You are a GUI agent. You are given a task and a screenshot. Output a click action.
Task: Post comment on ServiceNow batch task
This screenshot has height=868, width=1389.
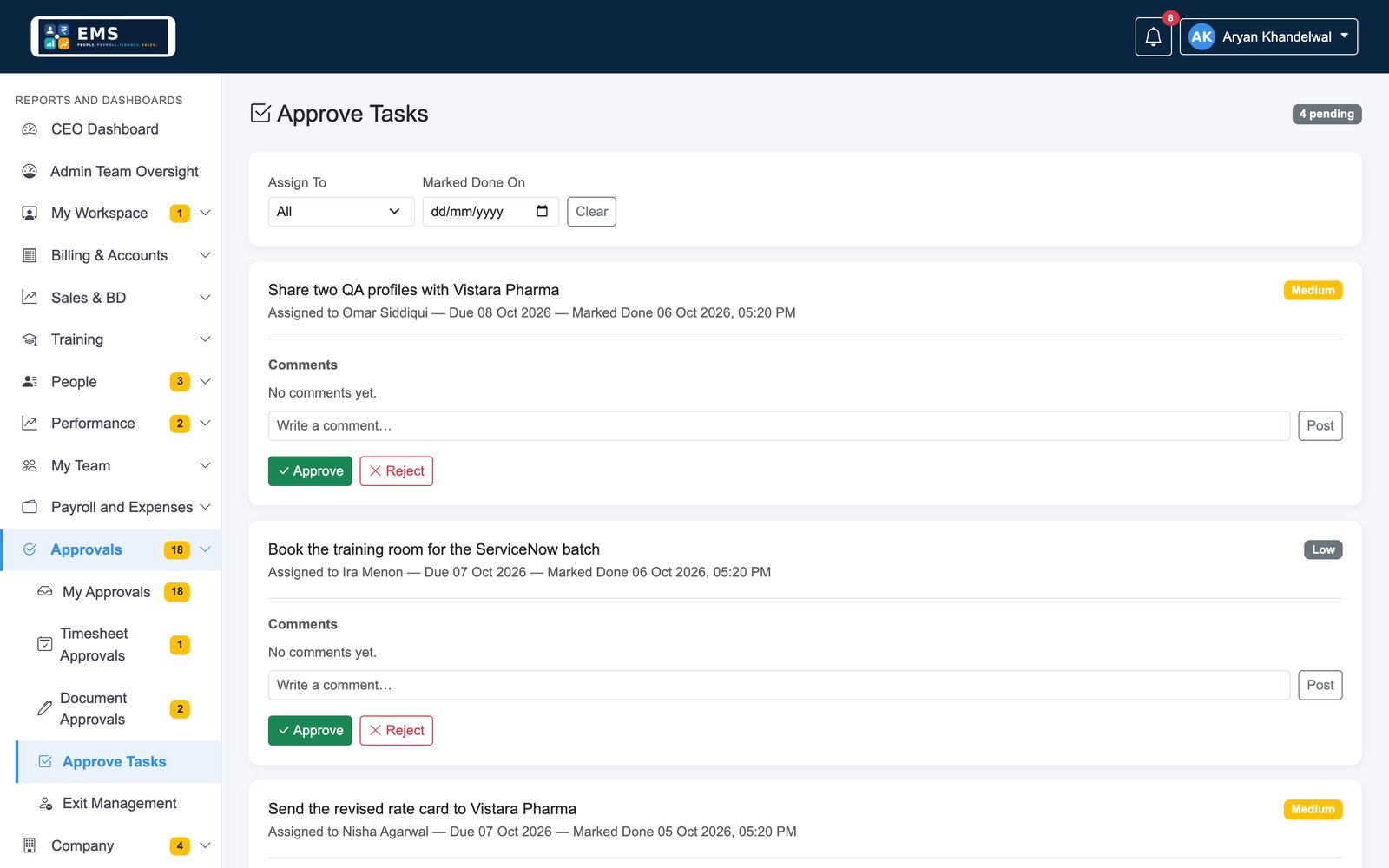pyautogui.click(x=1320, y=685)
